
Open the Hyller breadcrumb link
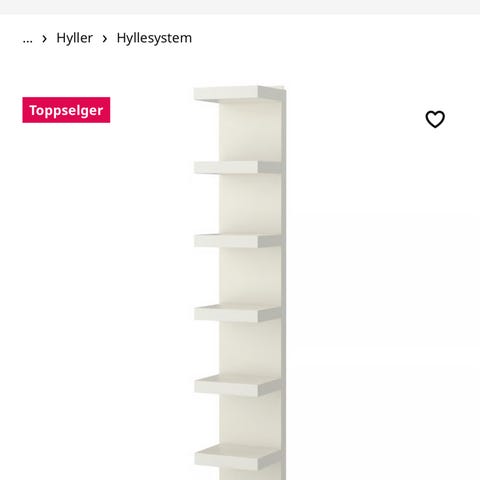click(74, 38)
